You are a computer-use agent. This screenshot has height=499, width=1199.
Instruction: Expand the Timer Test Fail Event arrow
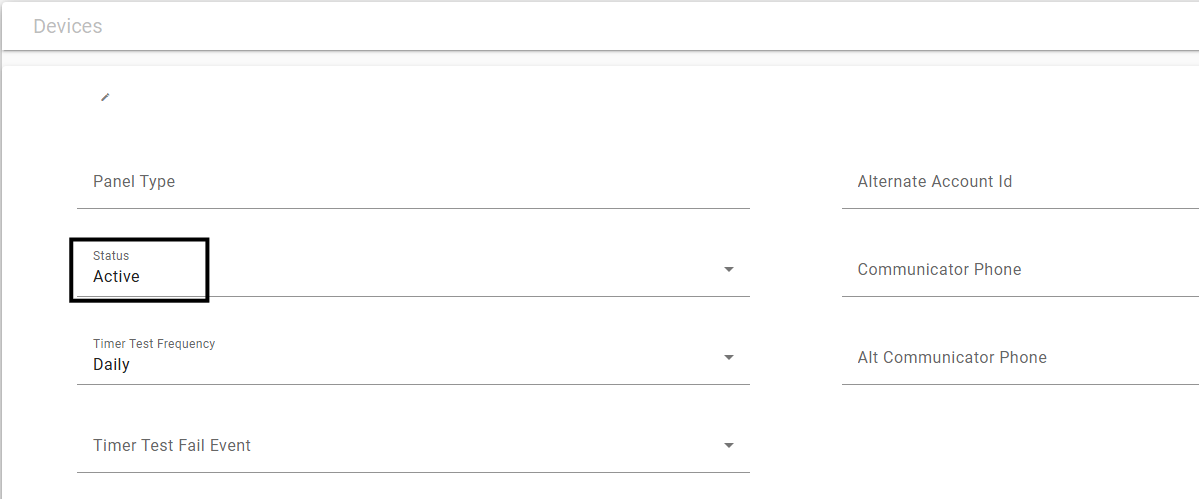coord(729,445)
